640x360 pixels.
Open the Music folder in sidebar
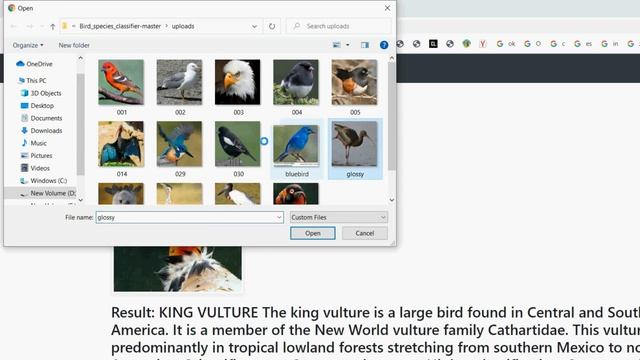click(34, 143)
